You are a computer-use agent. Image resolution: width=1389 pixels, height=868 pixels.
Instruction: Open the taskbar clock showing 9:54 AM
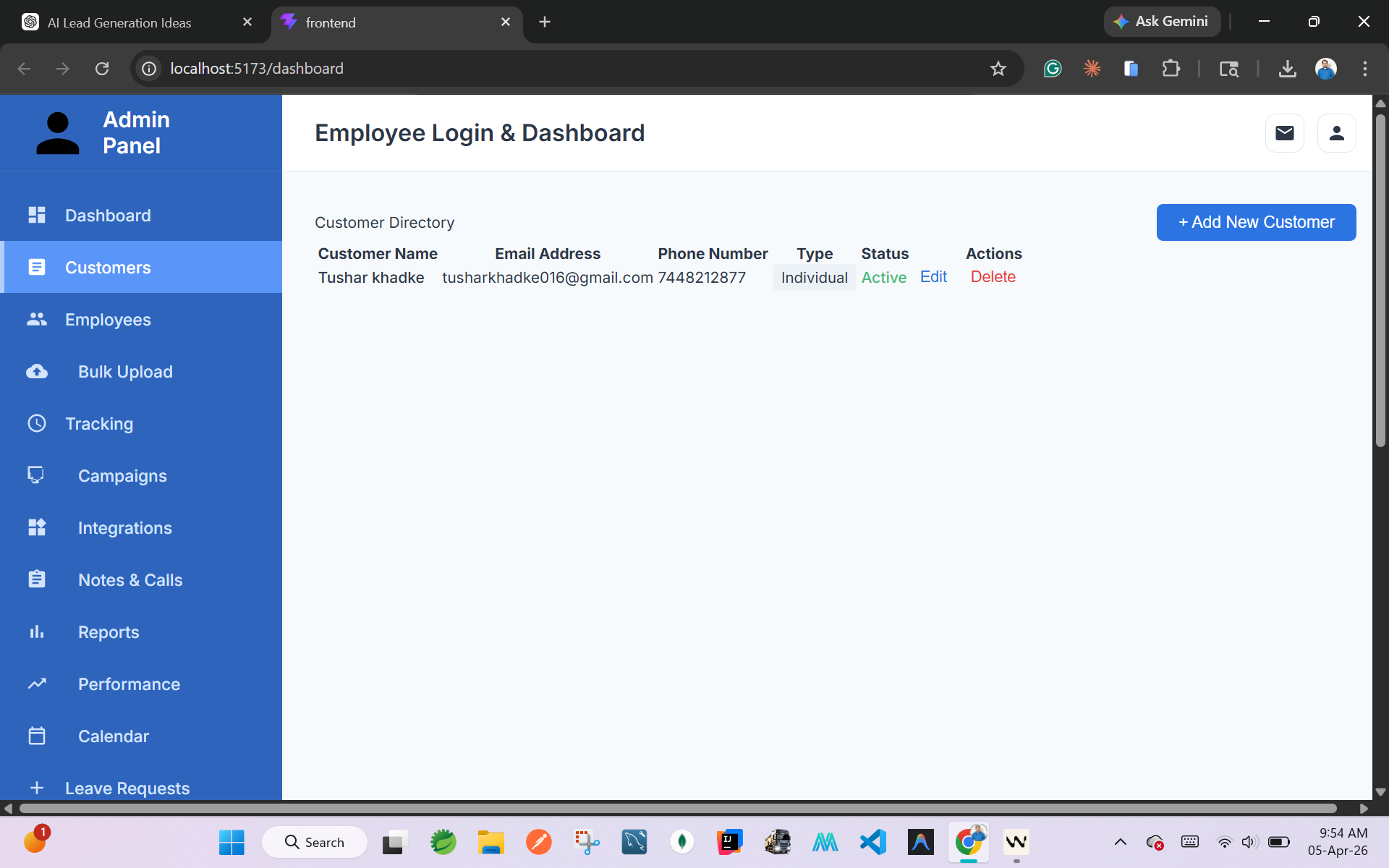pyautogui.click(x=1338, y=842)
